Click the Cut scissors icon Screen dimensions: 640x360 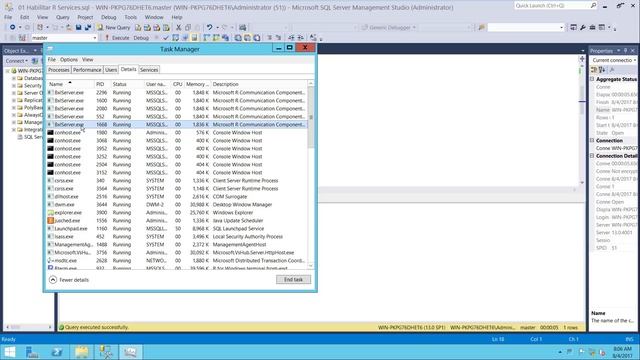tap(178, 27)
